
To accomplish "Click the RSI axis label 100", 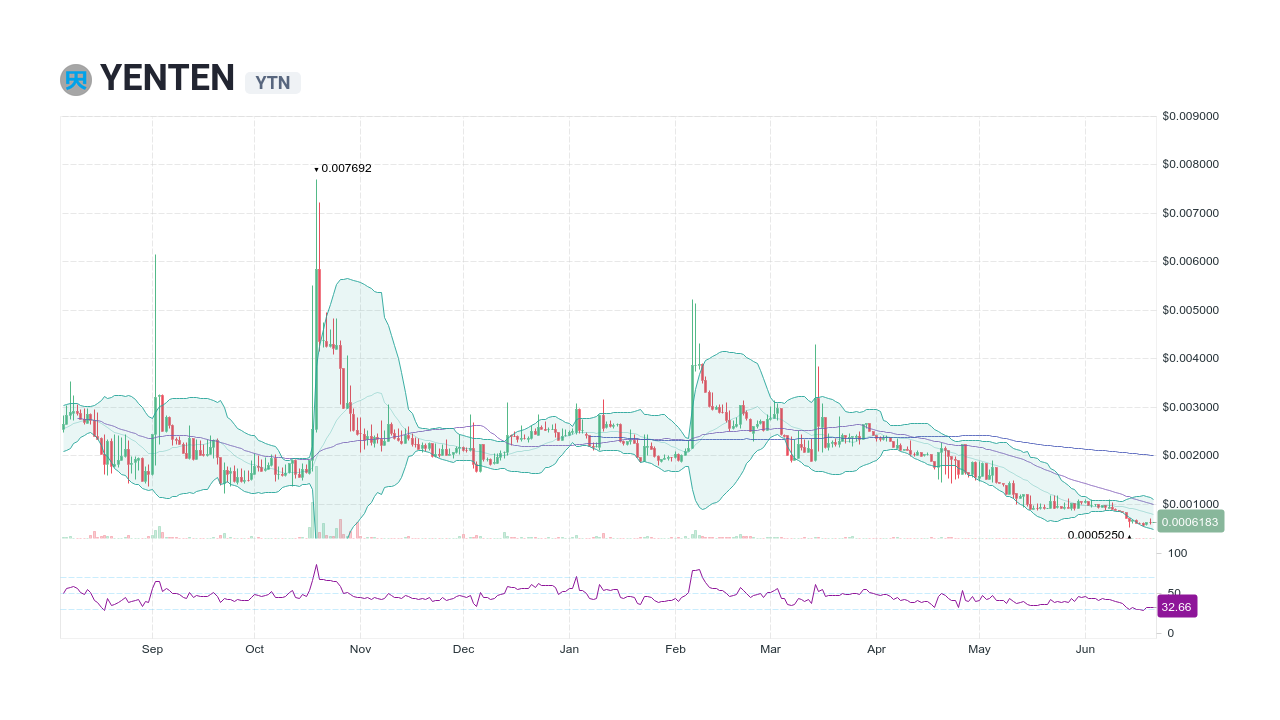I will pyautogui.click(x=1177, y=553).
